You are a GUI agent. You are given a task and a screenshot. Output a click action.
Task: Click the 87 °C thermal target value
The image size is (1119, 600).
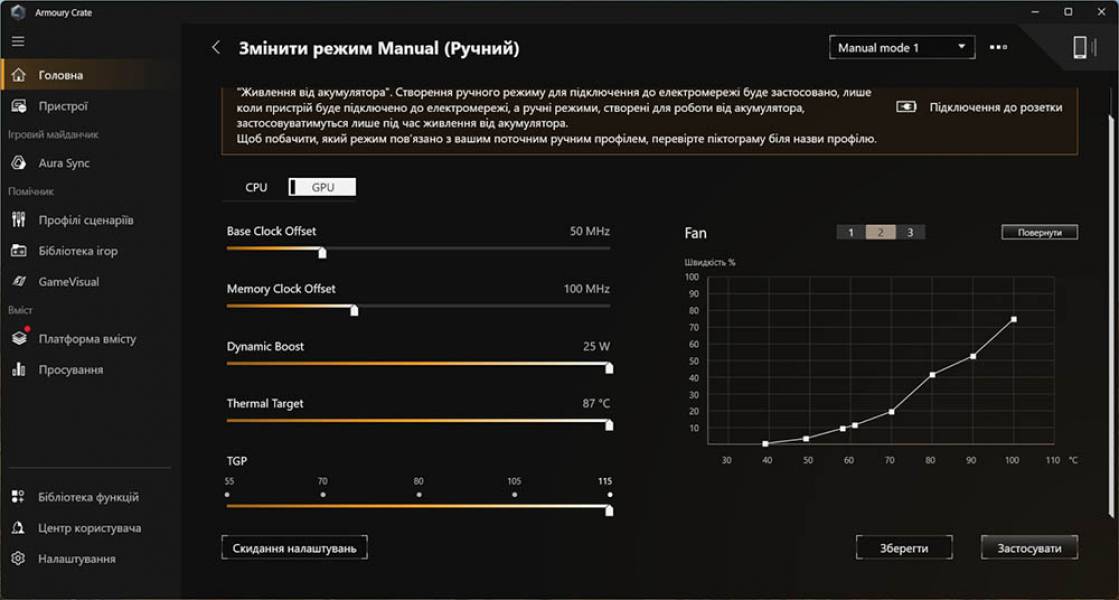[x=596, y=403]
